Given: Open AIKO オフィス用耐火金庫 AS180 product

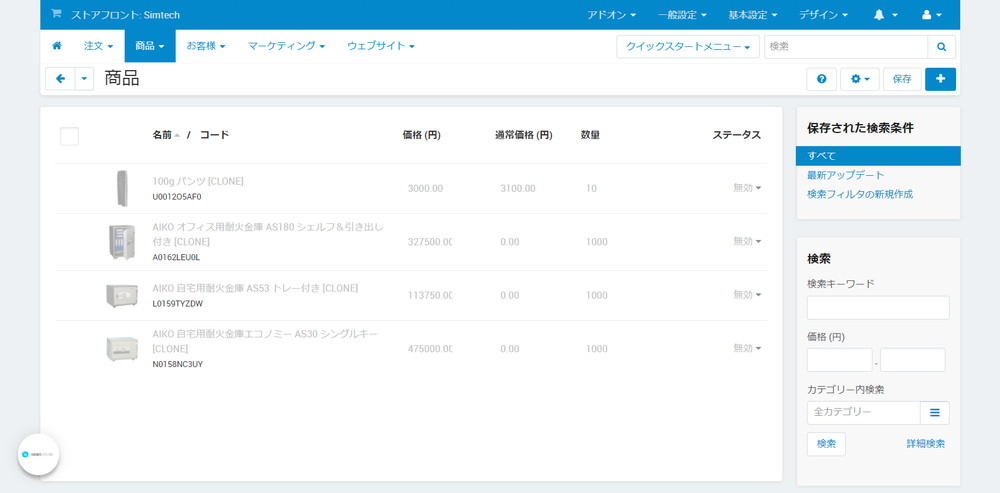Looking at the screenshot, I should click(x=268, y=234).
